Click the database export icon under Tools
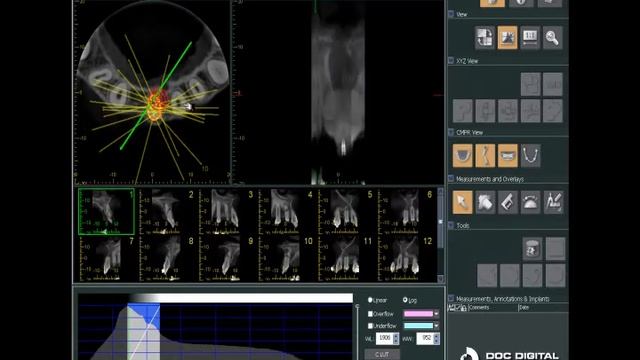Screen dimensions: 640x360 pos(532,249)
